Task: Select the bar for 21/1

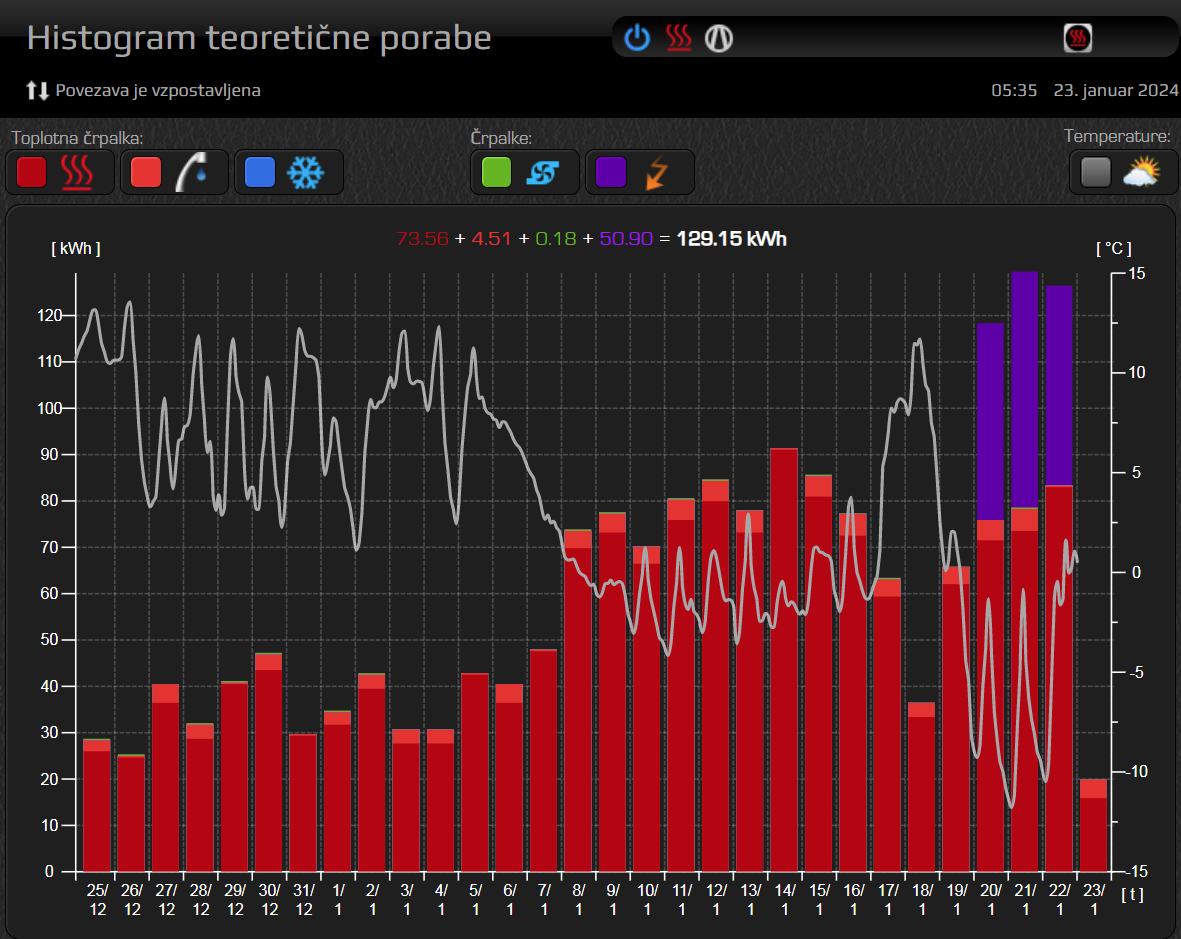Action: pos(1024,572)
